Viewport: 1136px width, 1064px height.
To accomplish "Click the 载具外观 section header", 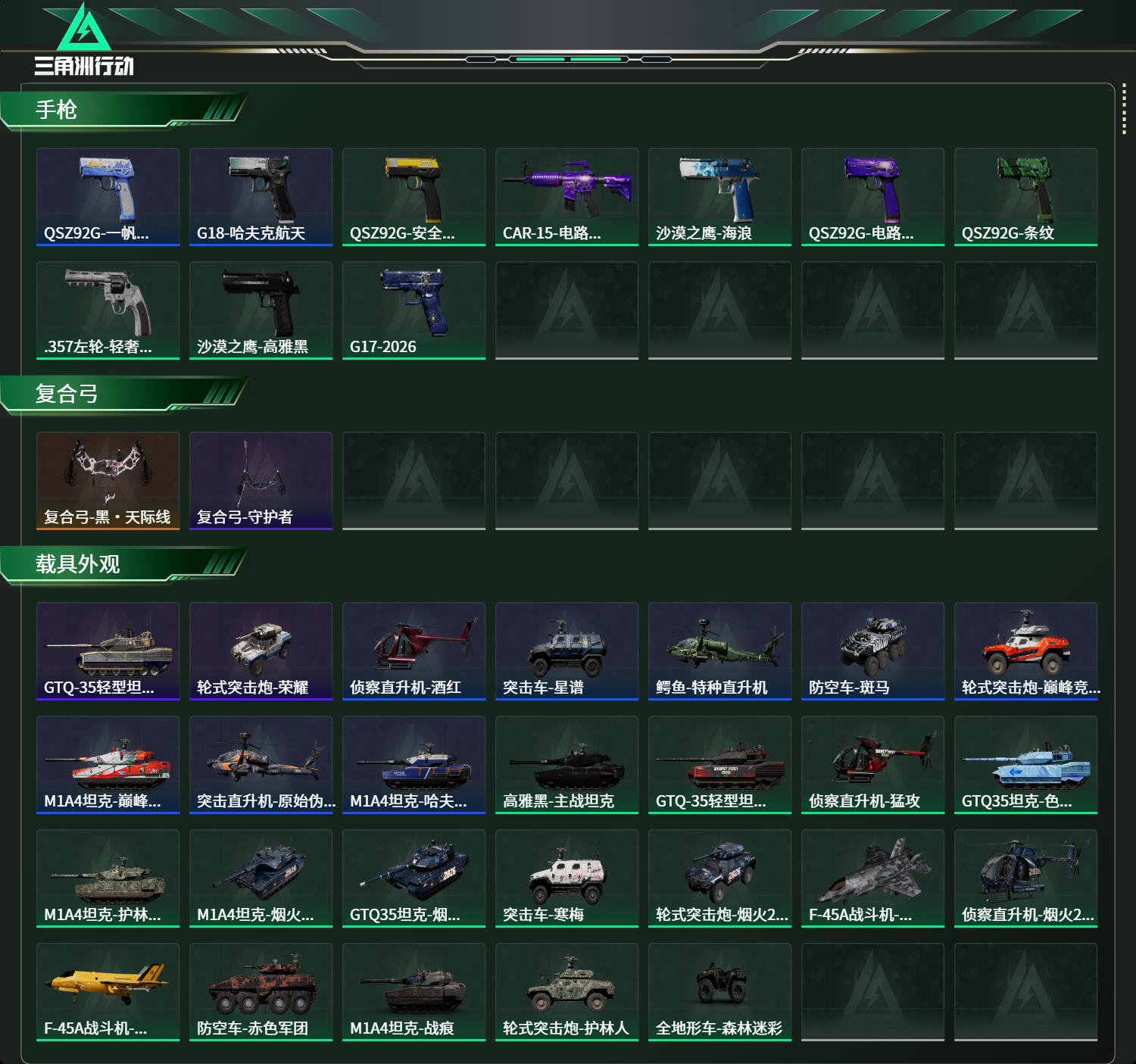I will click(123, 564).
